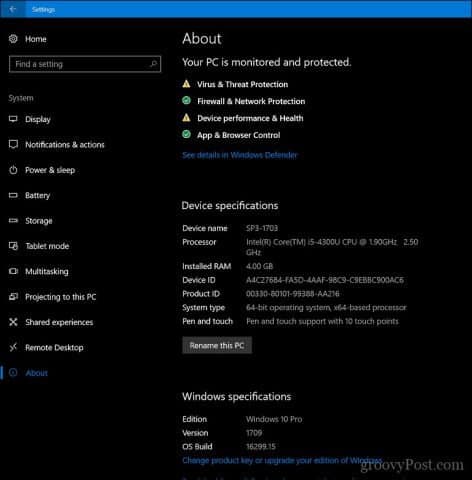Click the Remote Desktop icon
Screen dimensions: 472x480
(13, 347)
